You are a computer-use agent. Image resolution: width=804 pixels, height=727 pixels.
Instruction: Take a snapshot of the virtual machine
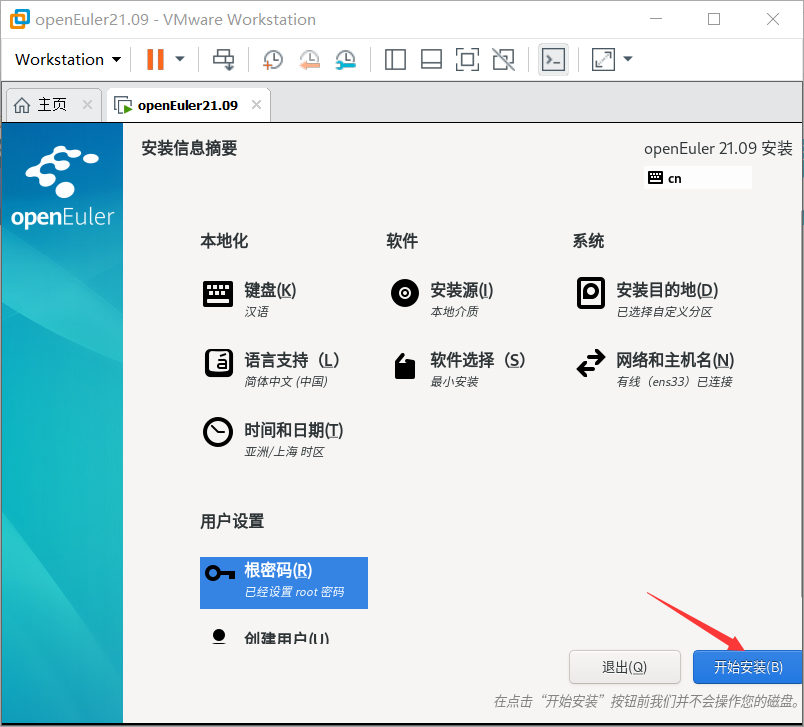[273, 59]
